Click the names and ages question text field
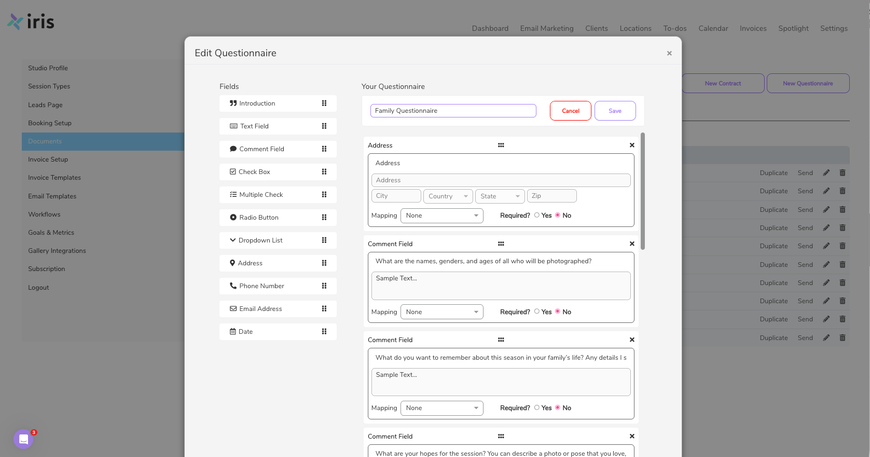The height and width of the screenshot is (457, 870). tap(501, 261)
